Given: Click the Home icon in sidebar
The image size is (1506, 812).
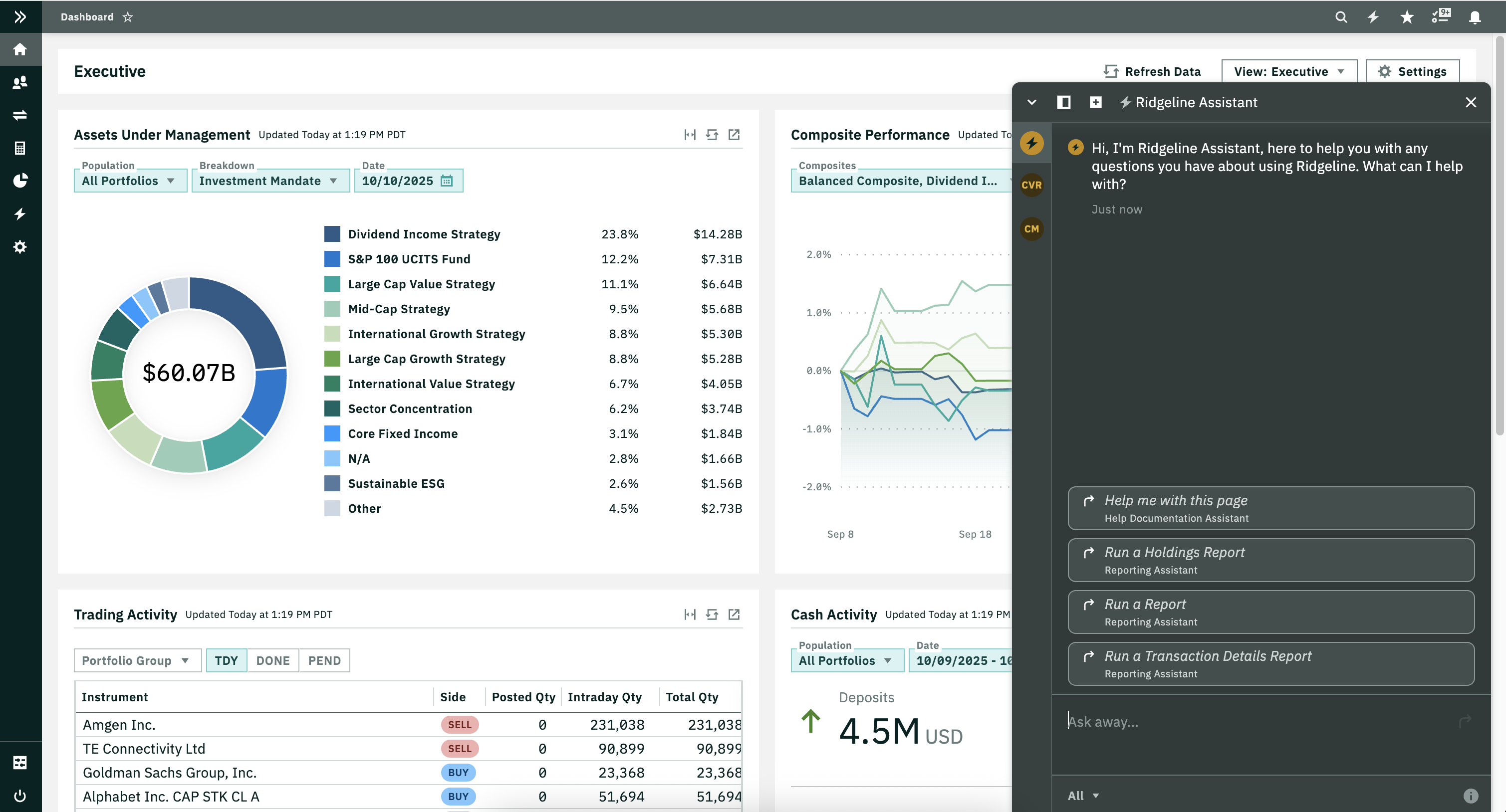Looking at the screenshot, I should click(20, 49).
